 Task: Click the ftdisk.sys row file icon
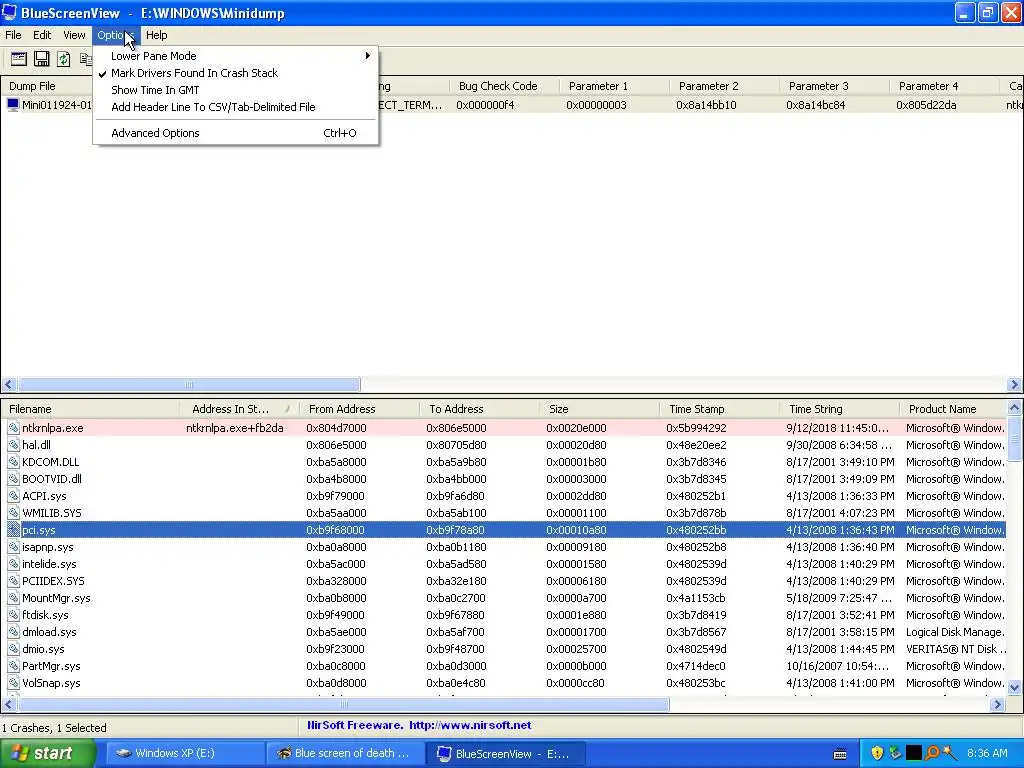click(13, 615)
